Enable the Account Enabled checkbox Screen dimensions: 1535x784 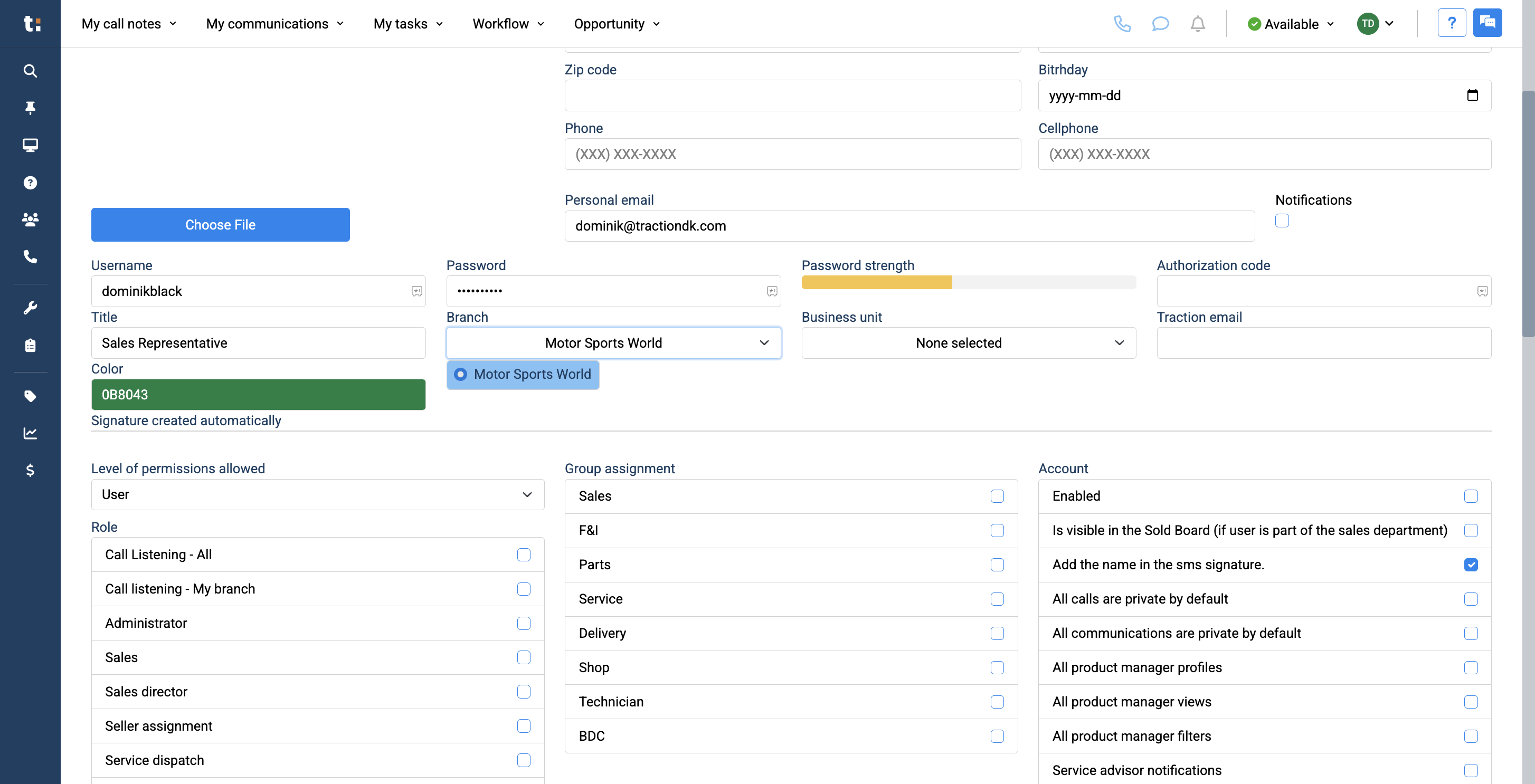pyautogui.click(x=1470, y=496)
